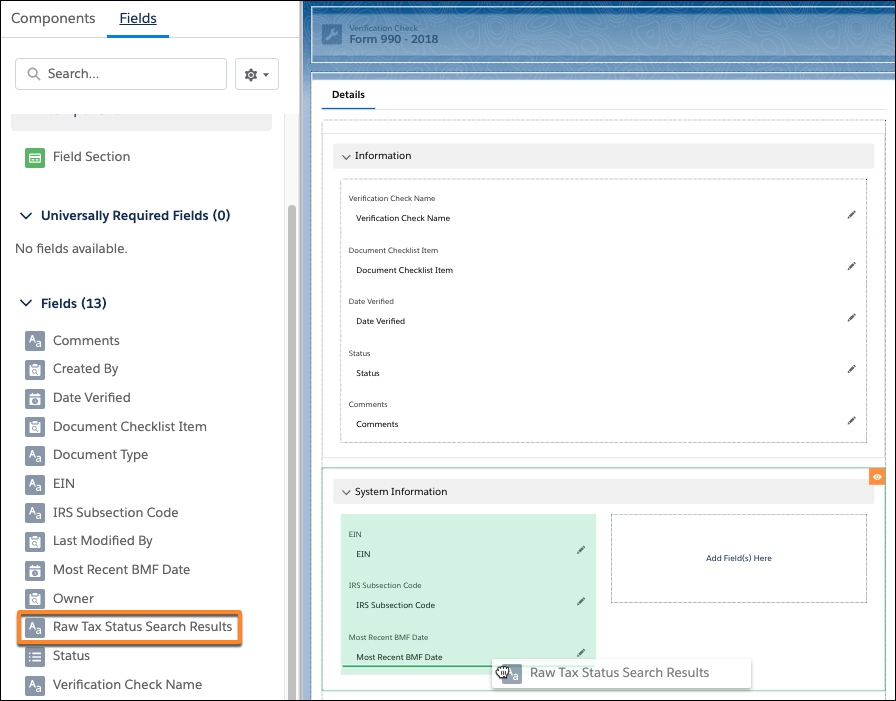The width and height of the screenshot is (896, 701).
Task: Open the gear settings dropdown
Action: (x=257, y=74)
